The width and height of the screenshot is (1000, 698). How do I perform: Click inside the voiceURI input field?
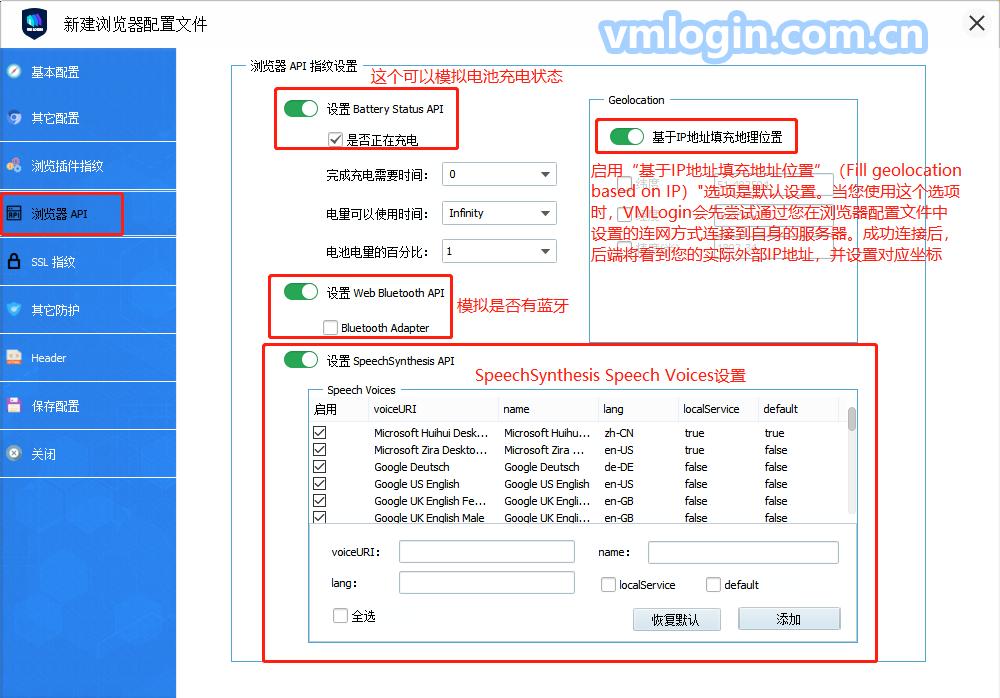click(486, 550)
